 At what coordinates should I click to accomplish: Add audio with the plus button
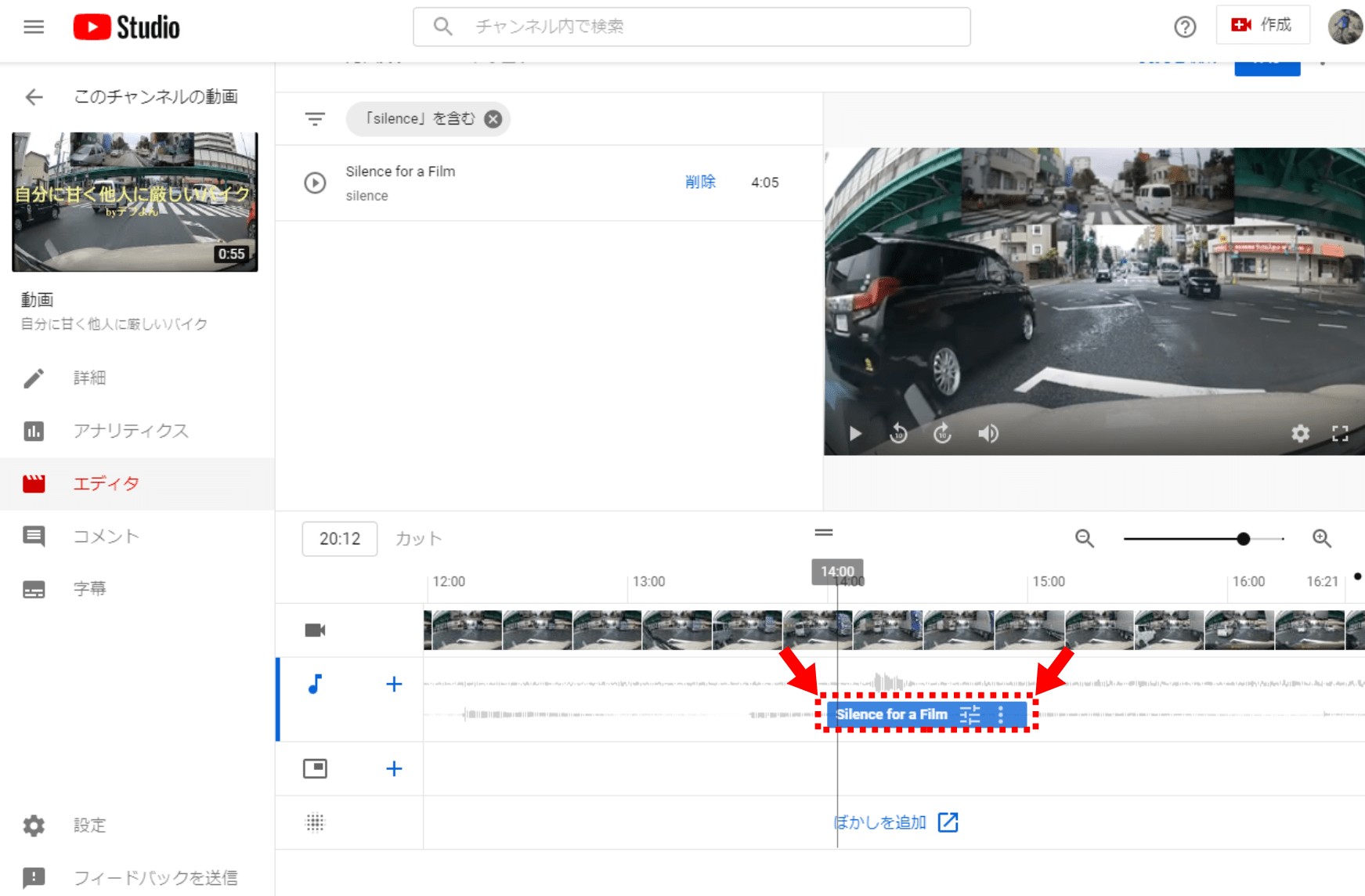[394, 684]
